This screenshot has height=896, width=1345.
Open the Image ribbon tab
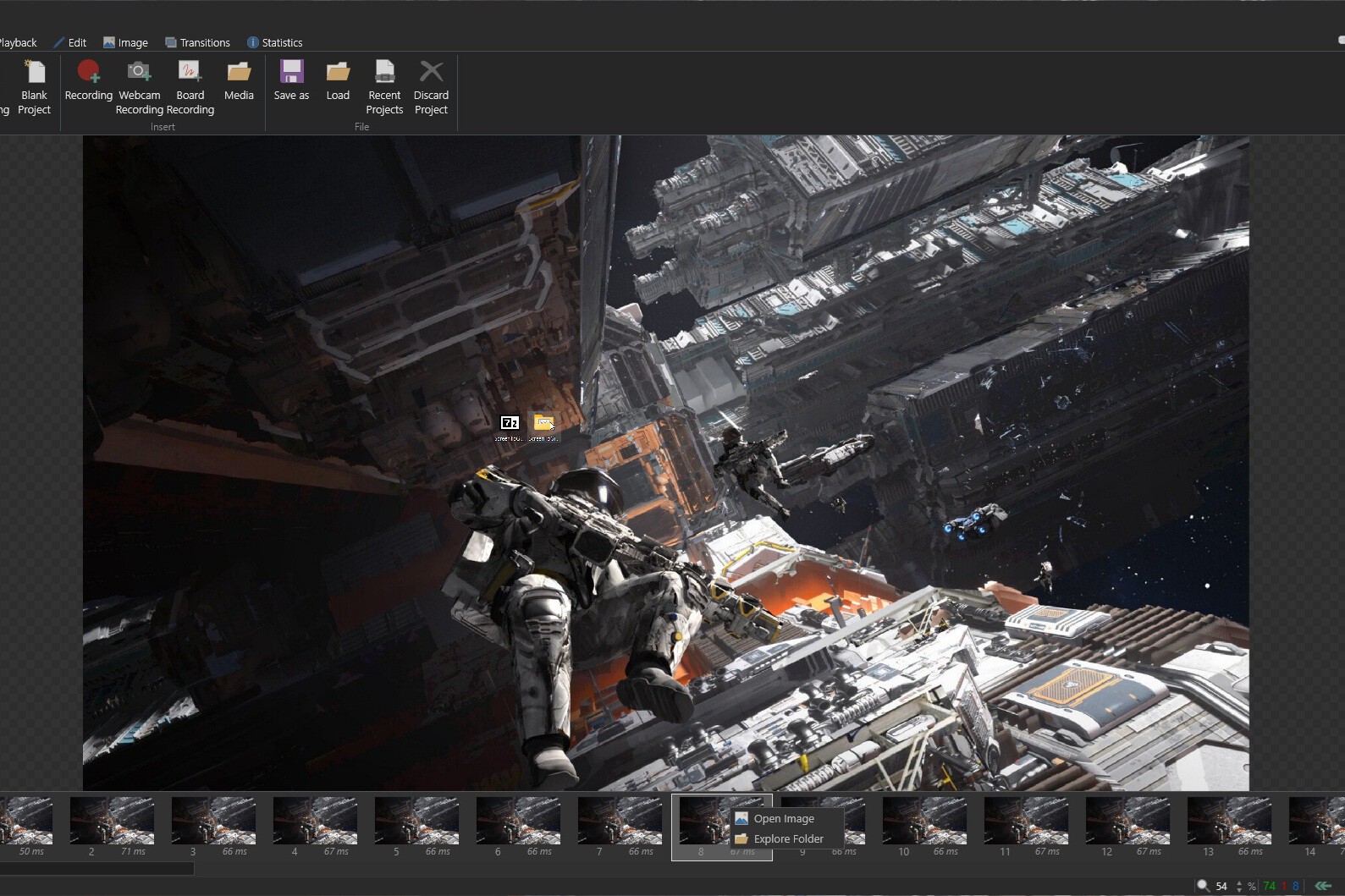point(125,42)
